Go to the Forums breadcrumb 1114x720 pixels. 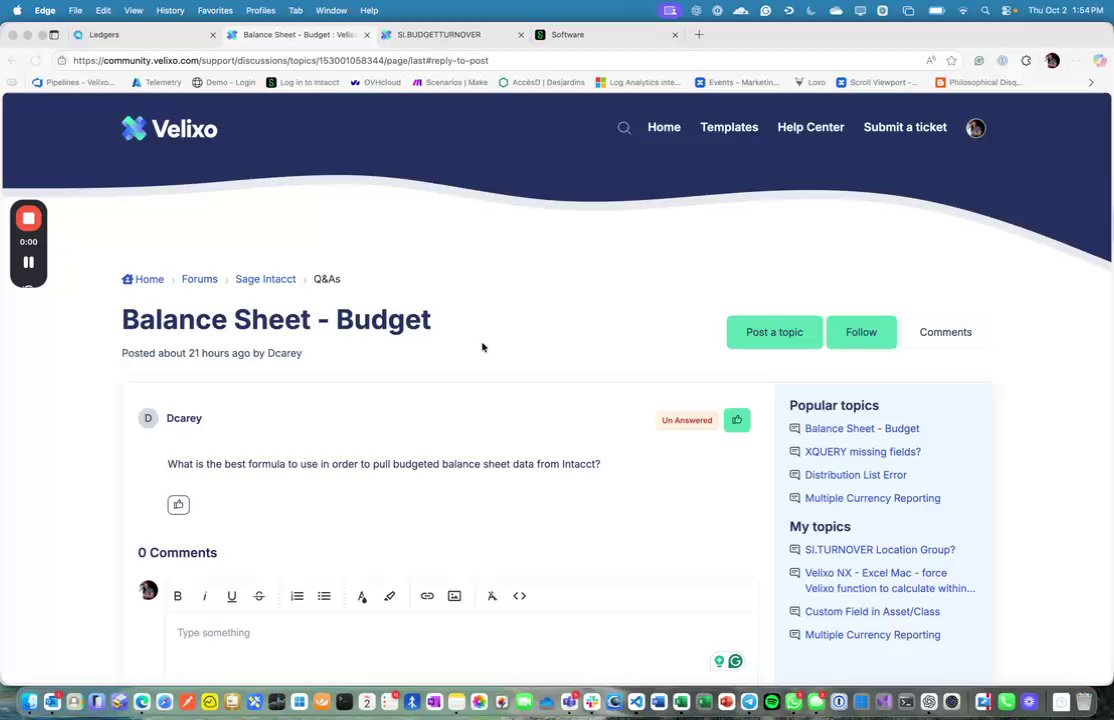click(x=200, y=279)
